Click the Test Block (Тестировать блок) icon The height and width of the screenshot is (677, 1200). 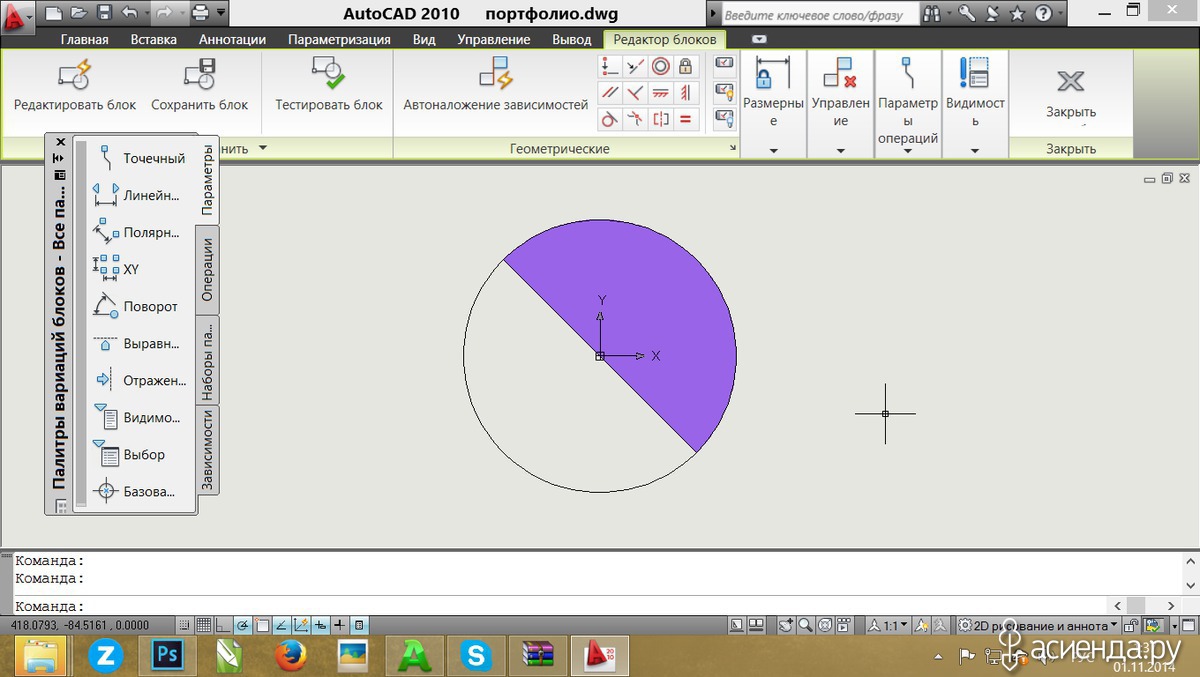tap(329, 73)
